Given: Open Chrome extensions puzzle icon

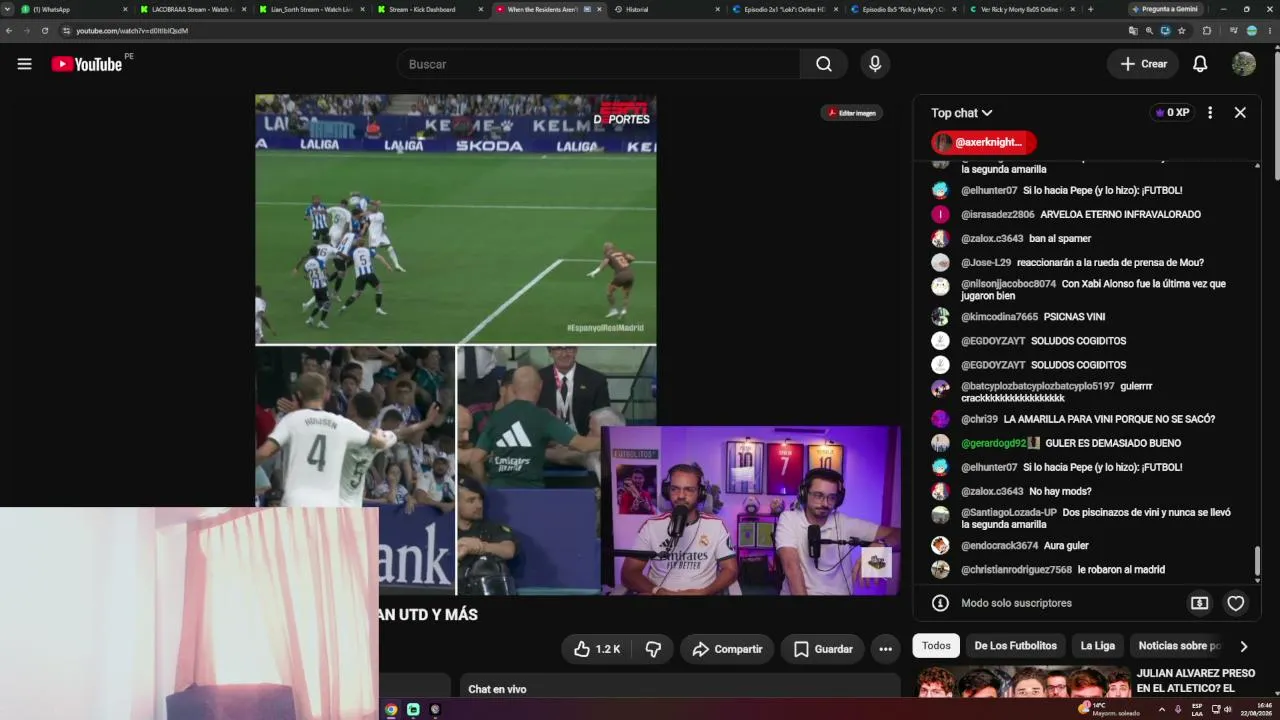Looking at the screenshot, I should pos(1207,31).
